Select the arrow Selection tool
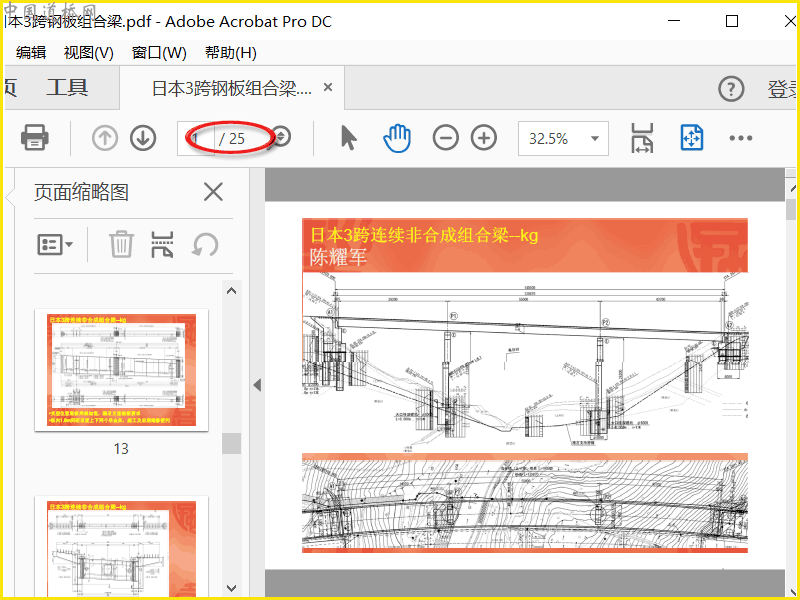 pyautogui.click(x=348, y=138)
